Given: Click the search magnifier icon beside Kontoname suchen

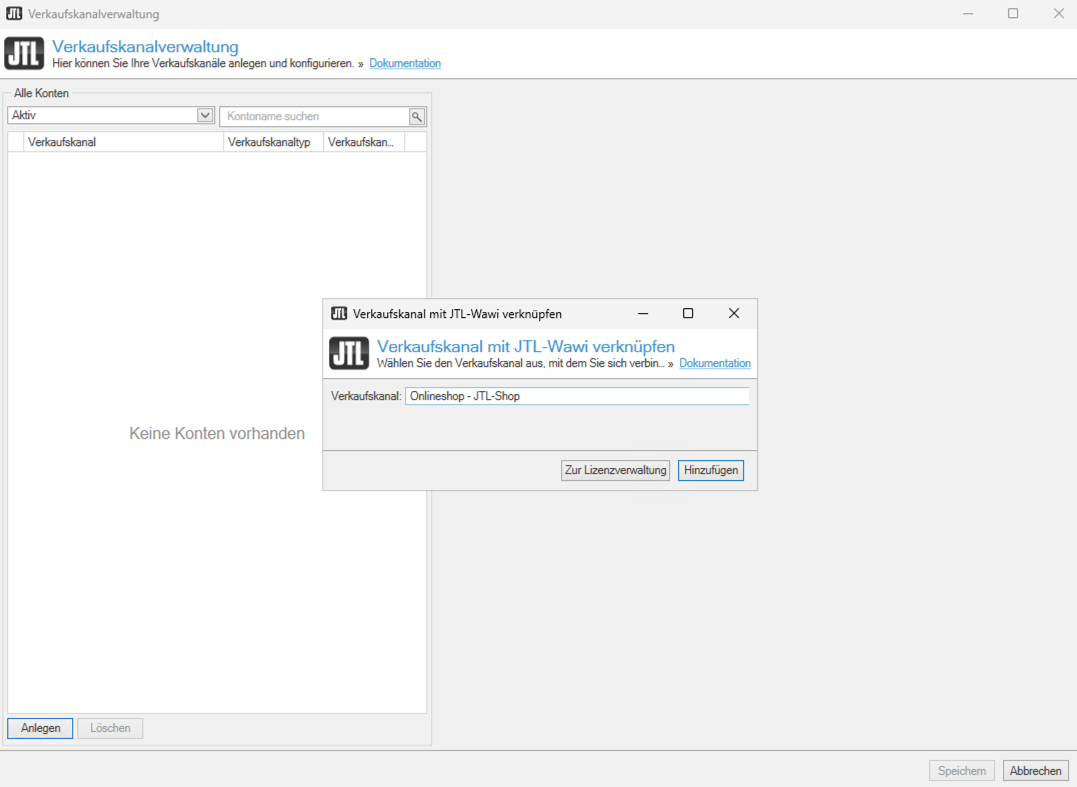Looking at the screenshot, I should click(417, 117).
